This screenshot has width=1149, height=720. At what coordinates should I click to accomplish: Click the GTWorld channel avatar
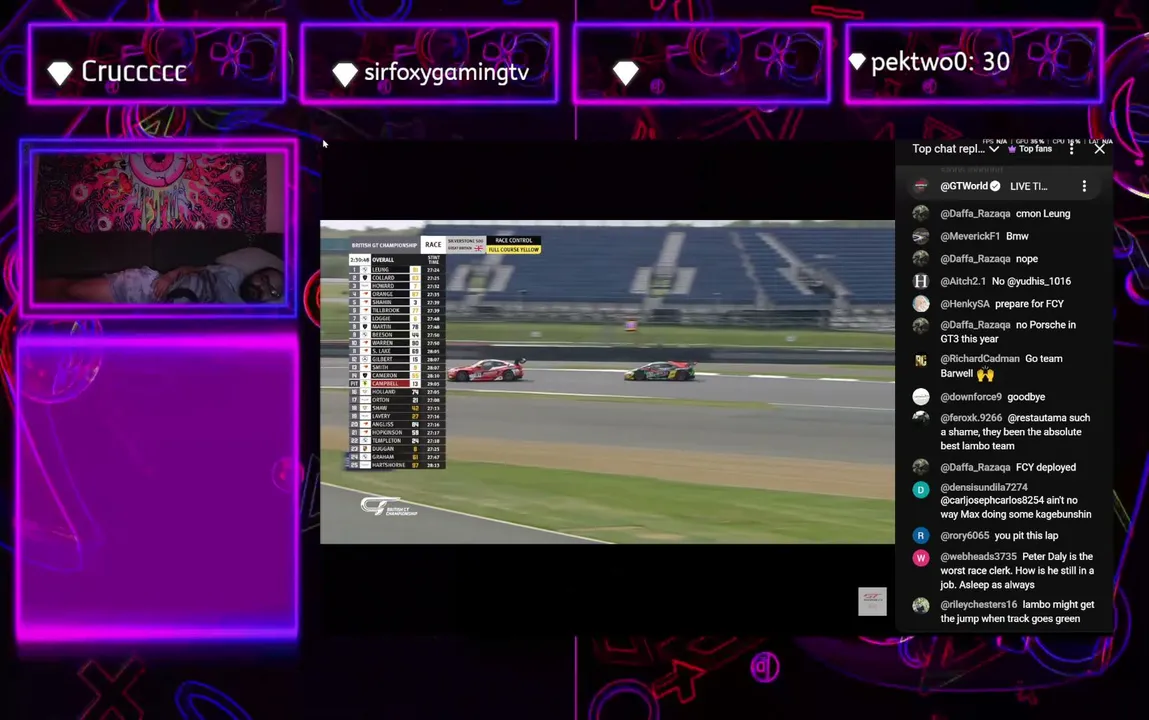click(921, 186)
